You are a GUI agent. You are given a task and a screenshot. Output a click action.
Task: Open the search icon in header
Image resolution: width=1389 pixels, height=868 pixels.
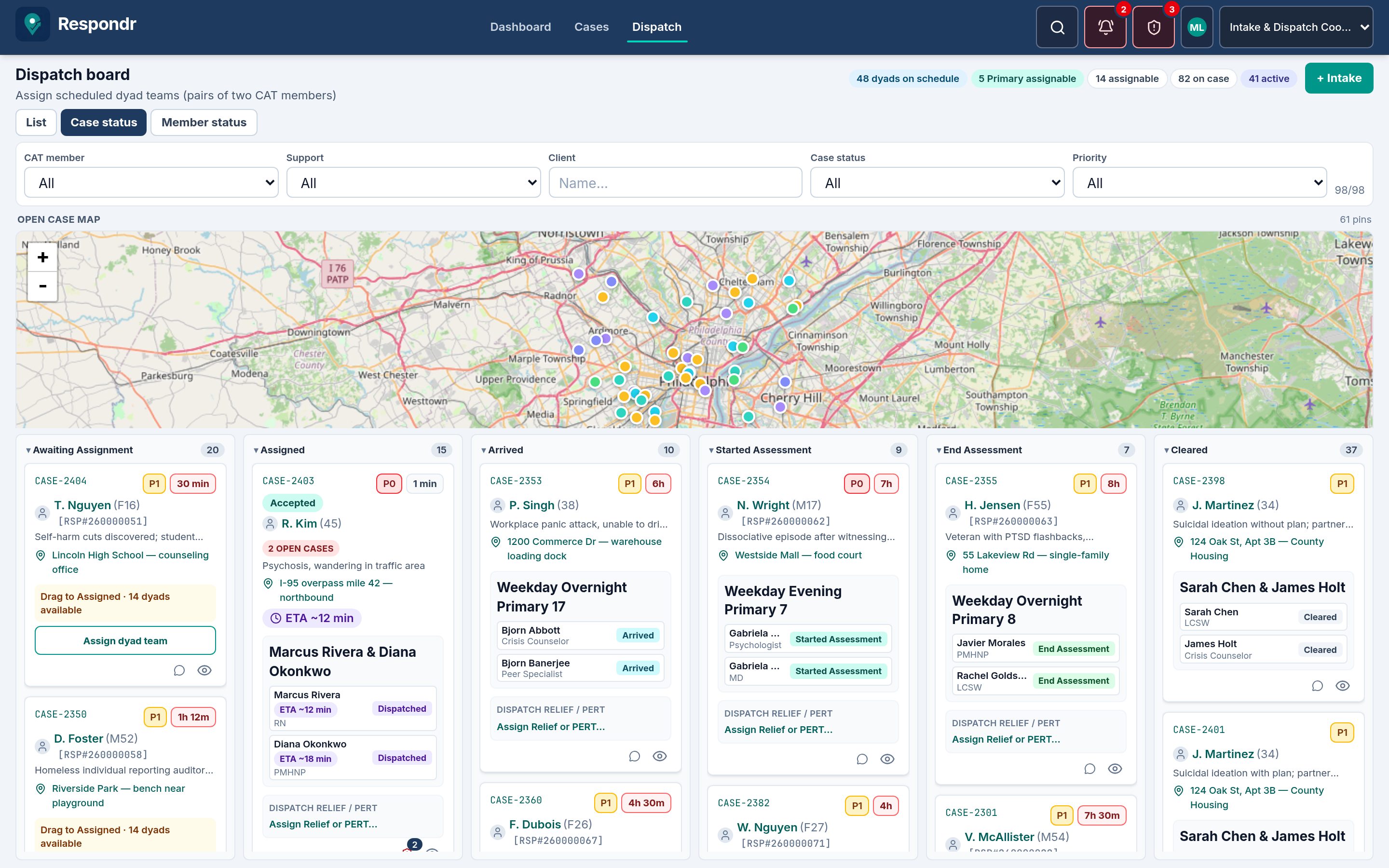pos(1057,27)
